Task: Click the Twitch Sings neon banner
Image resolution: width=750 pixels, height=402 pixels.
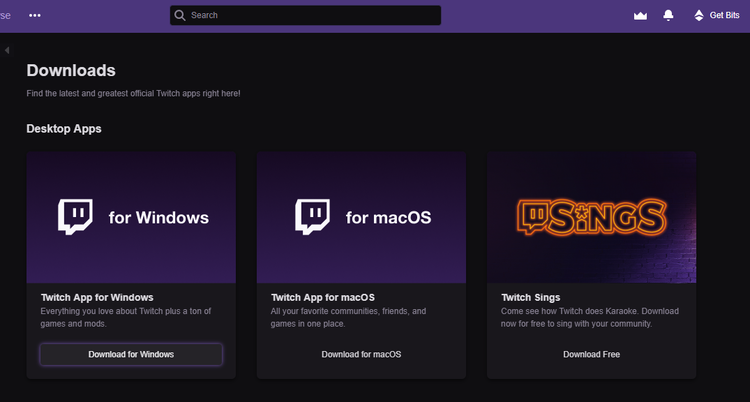Action: [591, 217]
